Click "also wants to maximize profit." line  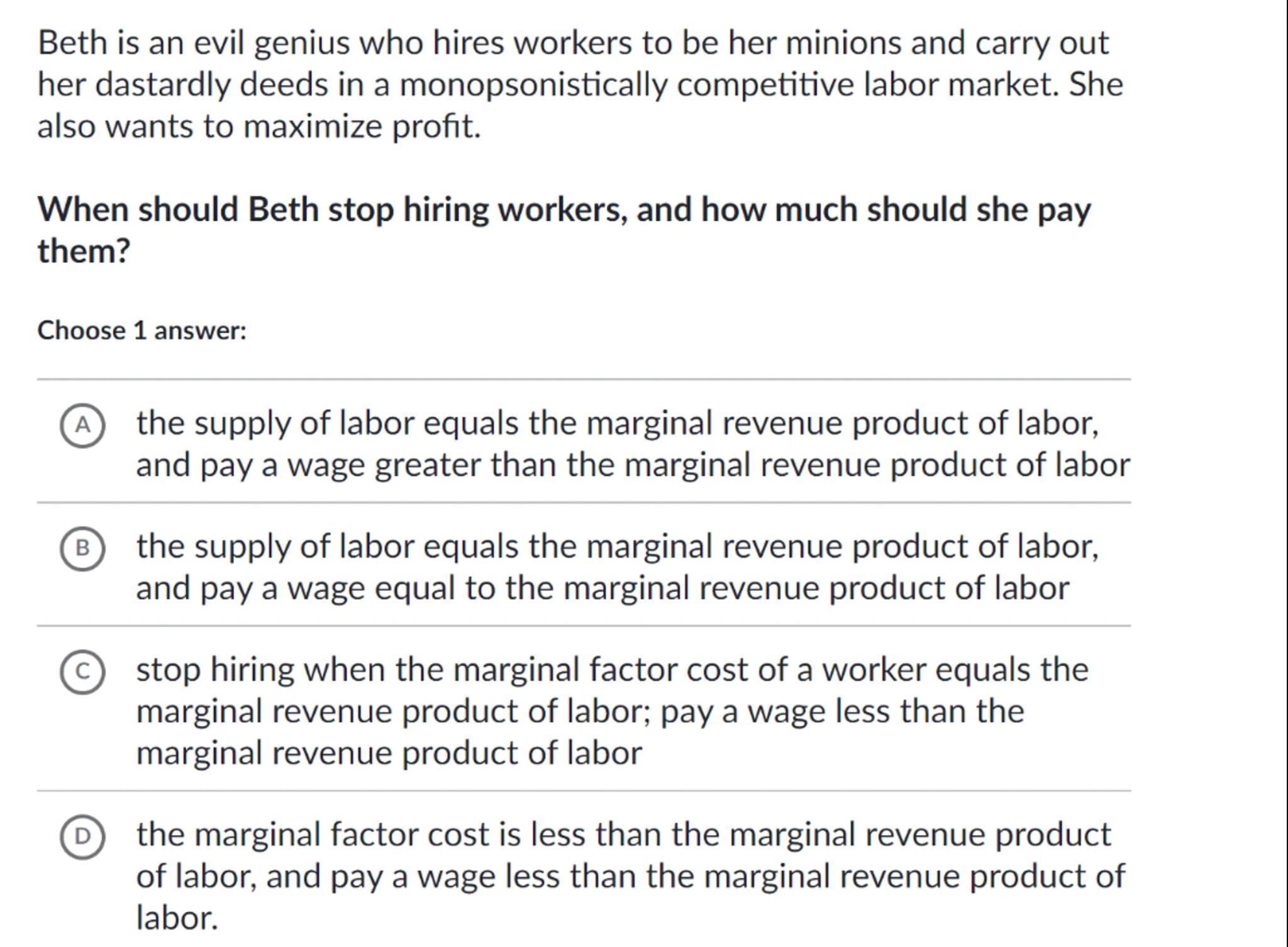pos(258,126)
